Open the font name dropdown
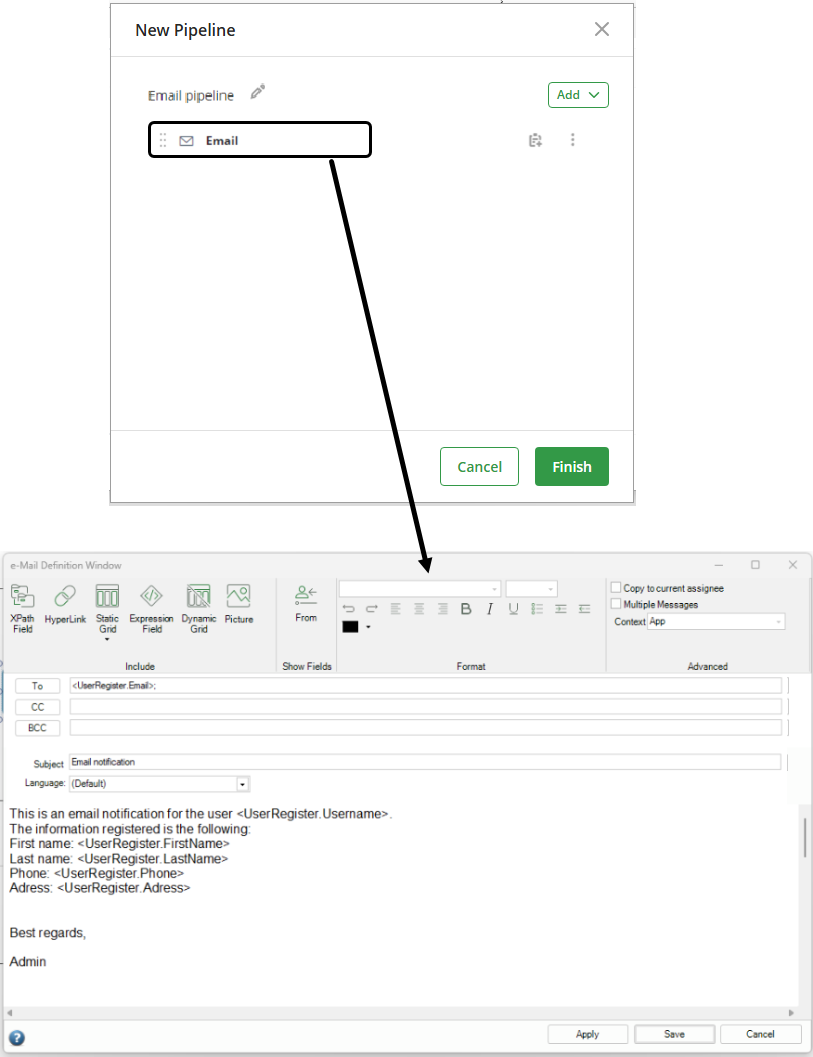 click(420, 589)
